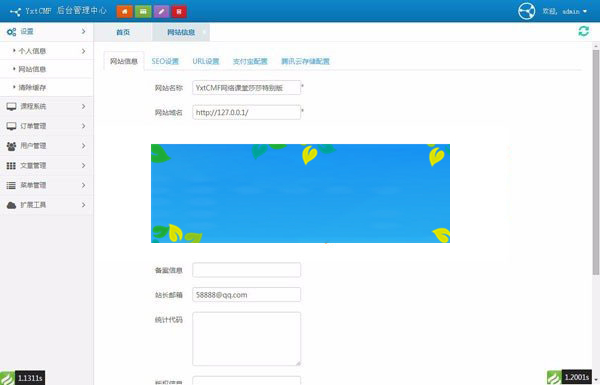Click the orange home icon button

[x=124, y=11]
